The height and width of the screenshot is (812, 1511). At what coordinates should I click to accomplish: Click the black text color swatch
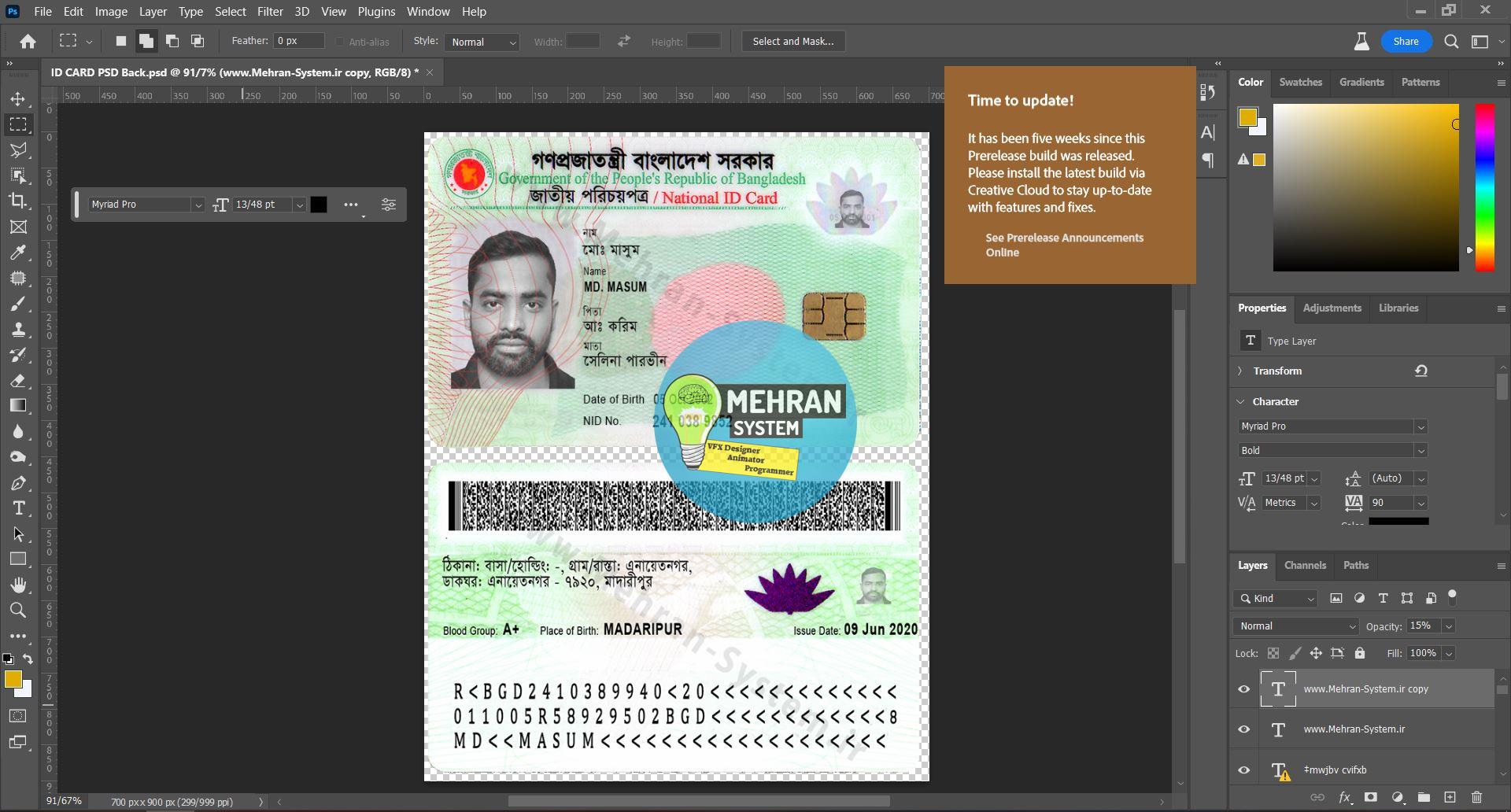pyautogui.click(x=319, y=205)
